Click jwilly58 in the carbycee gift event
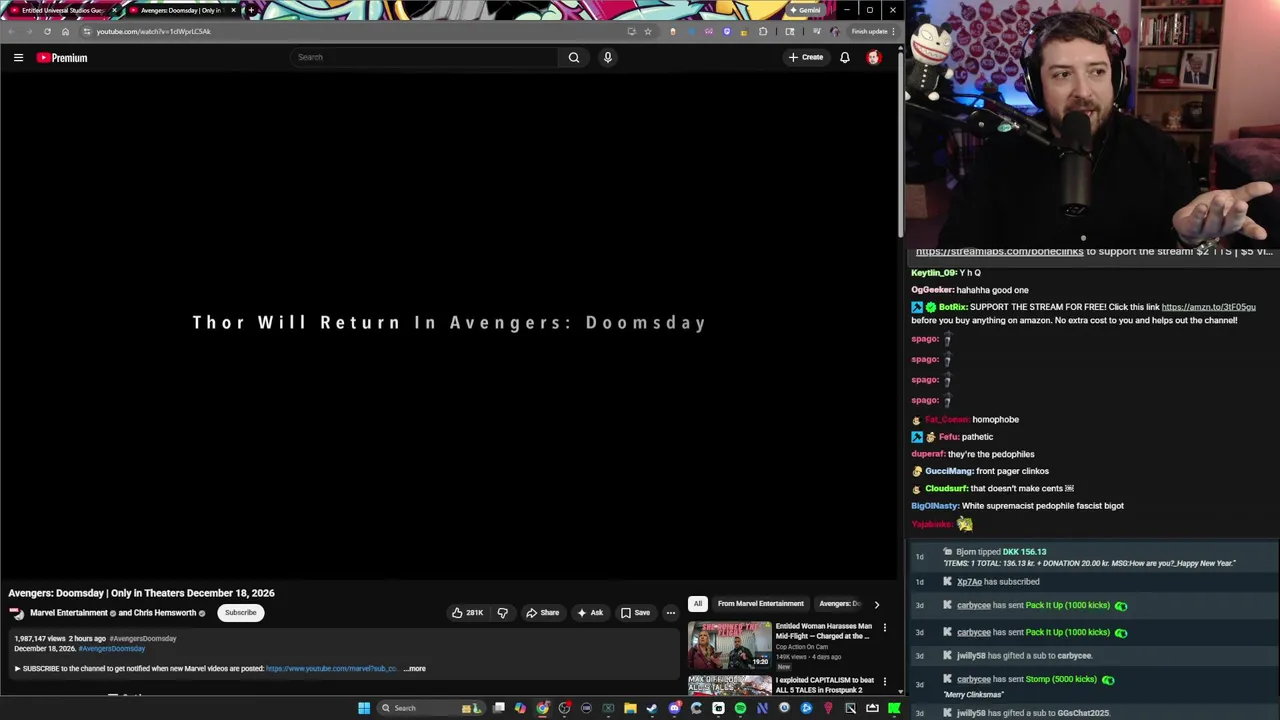The height and width of the screenshot is (720, 1280). pyautogui.click(x=969, y=656)
